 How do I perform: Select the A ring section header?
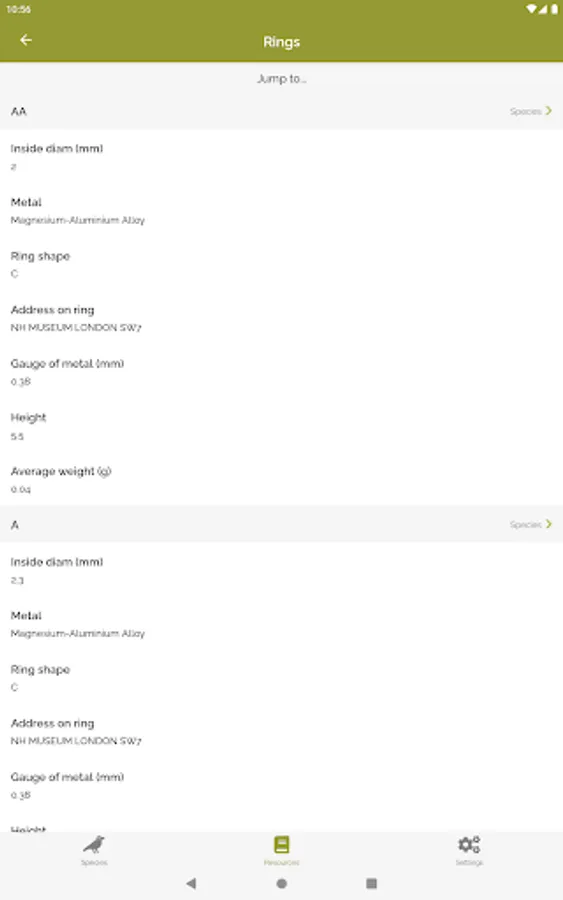coord(281,524)
